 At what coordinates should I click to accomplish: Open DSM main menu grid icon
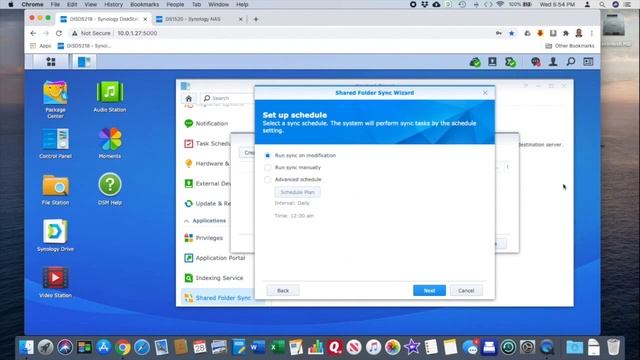[51, 62]
